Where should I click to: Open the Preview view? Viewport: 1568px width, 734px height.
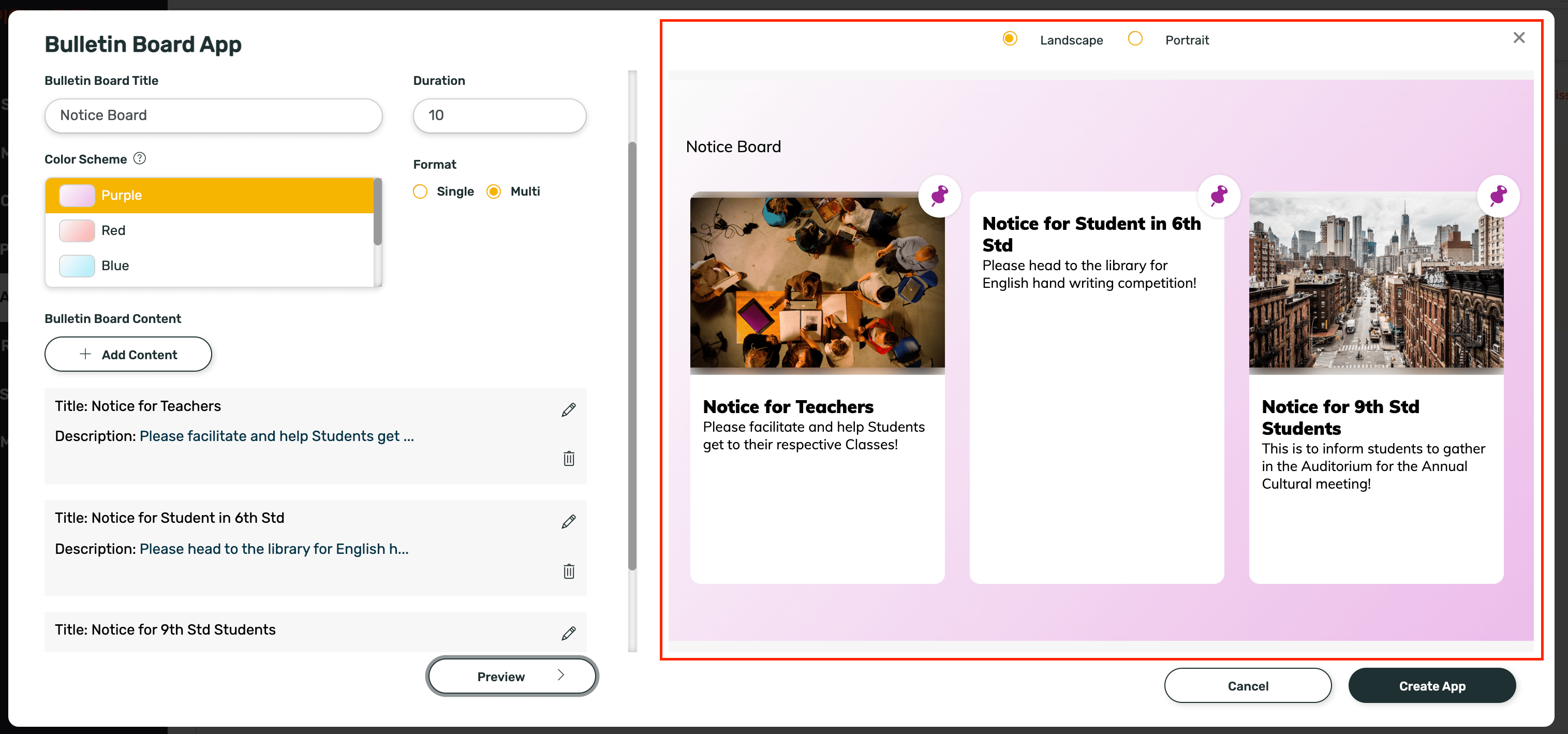tap(511, 676)
